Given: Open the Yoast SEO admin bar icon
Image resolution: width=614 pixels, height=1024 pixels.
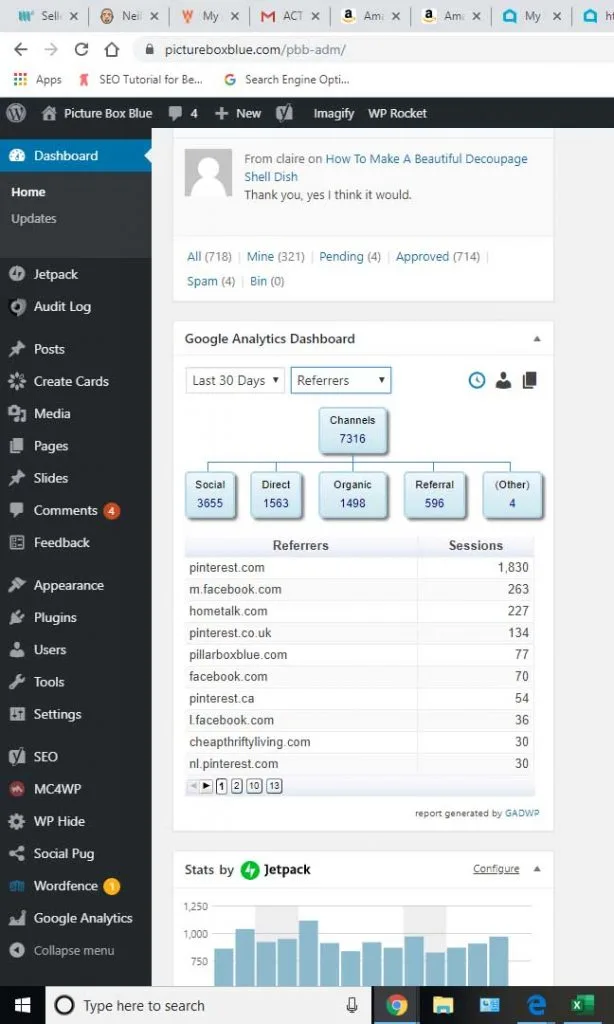Looking at the screenshot, I should 284,113.
